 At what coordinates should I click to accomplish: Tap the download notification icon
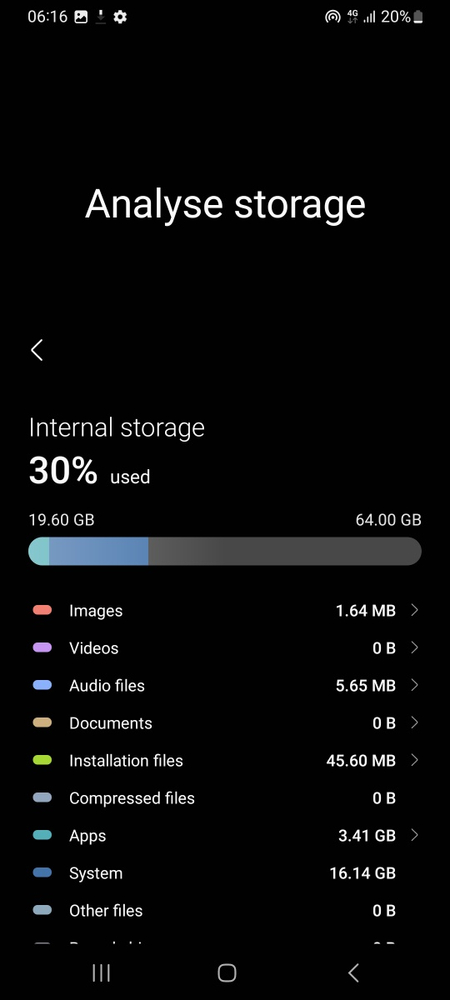point(101,17)
